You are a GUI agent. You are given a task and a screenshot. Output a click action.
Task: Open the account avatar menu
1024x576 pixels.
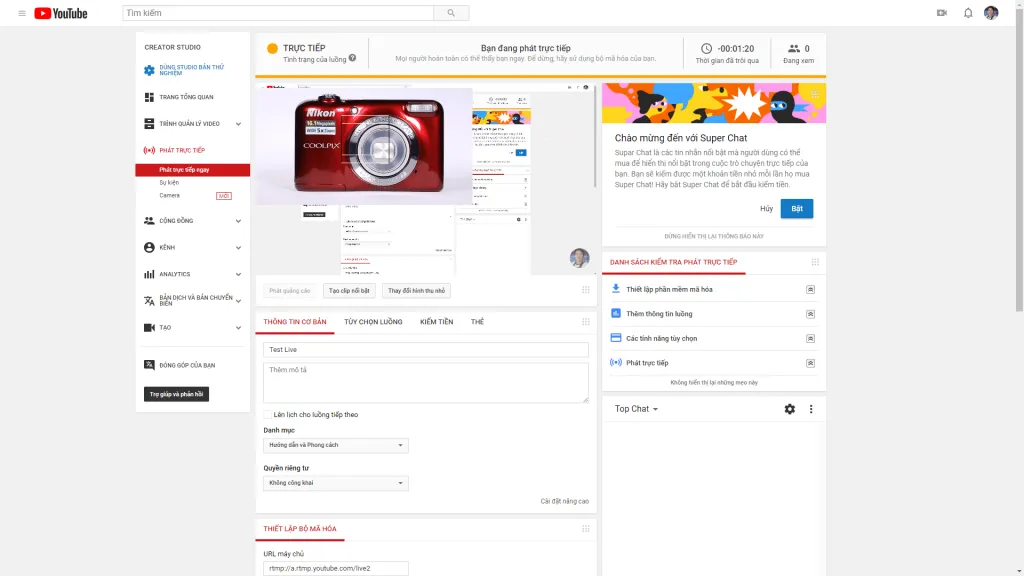tap(991, 13)
